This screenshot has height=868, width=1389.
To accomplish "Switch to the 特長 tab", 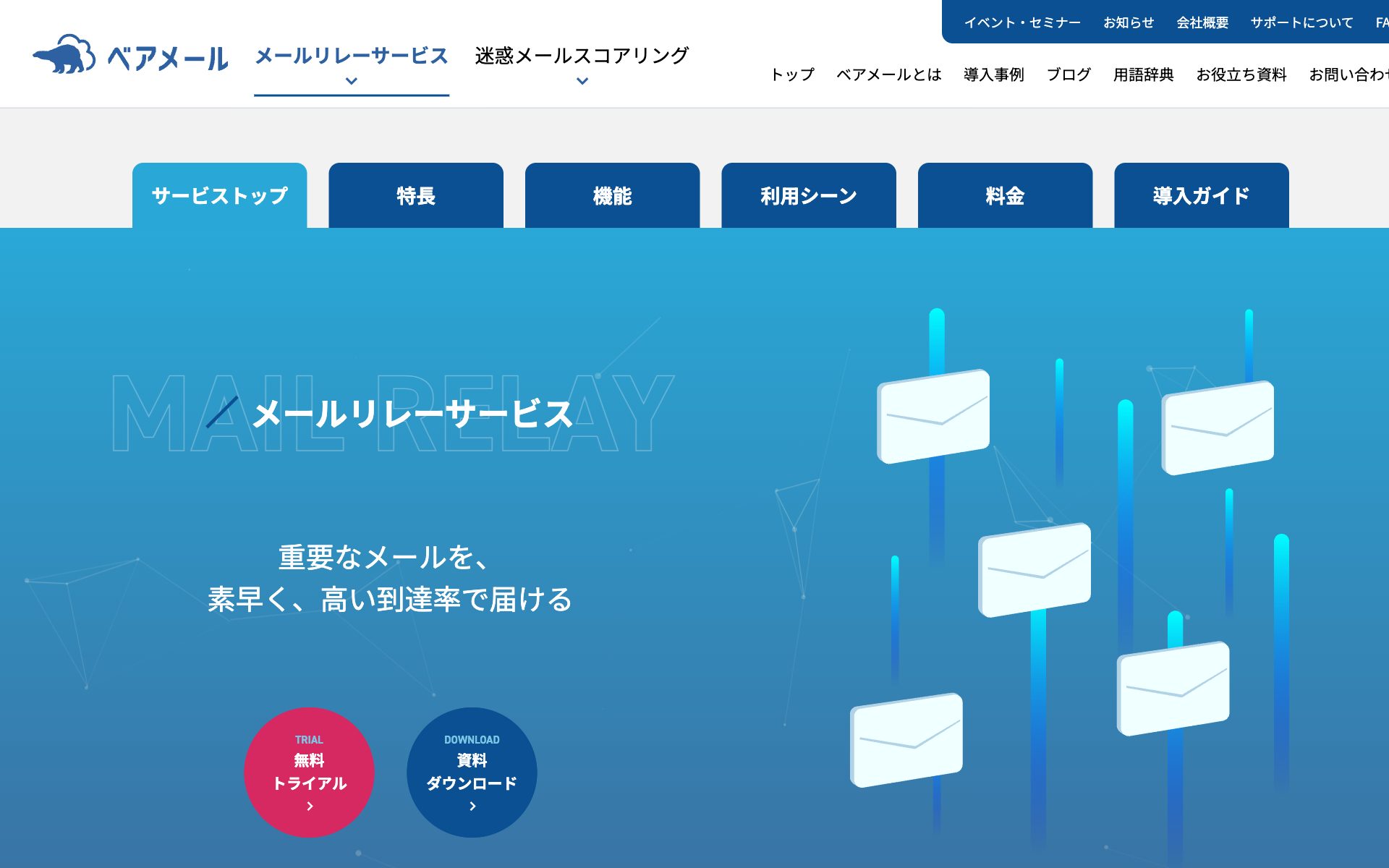I will (416, 195).
